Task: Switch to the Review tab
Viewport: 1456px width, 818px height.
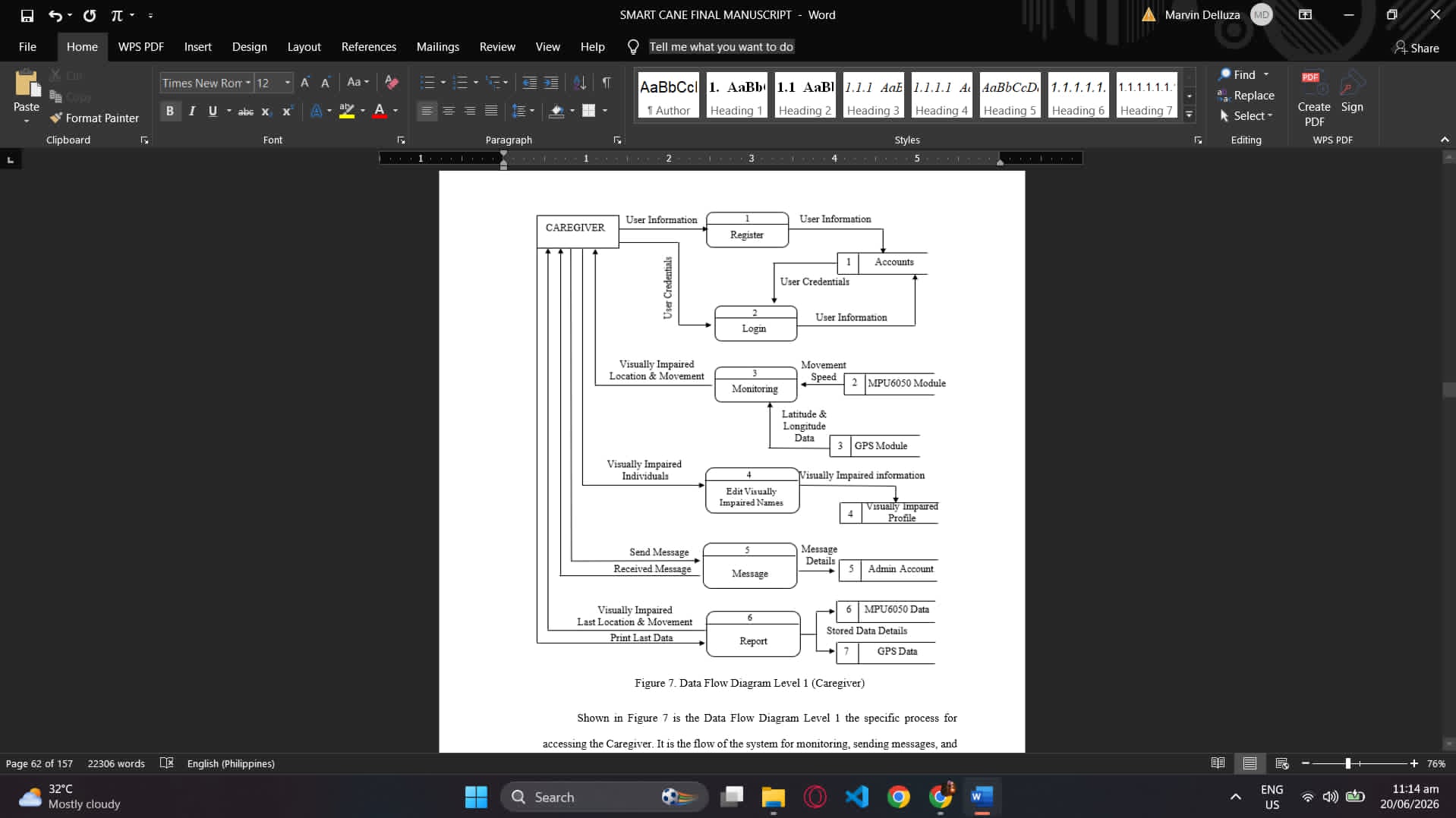Action: point(497,47)
